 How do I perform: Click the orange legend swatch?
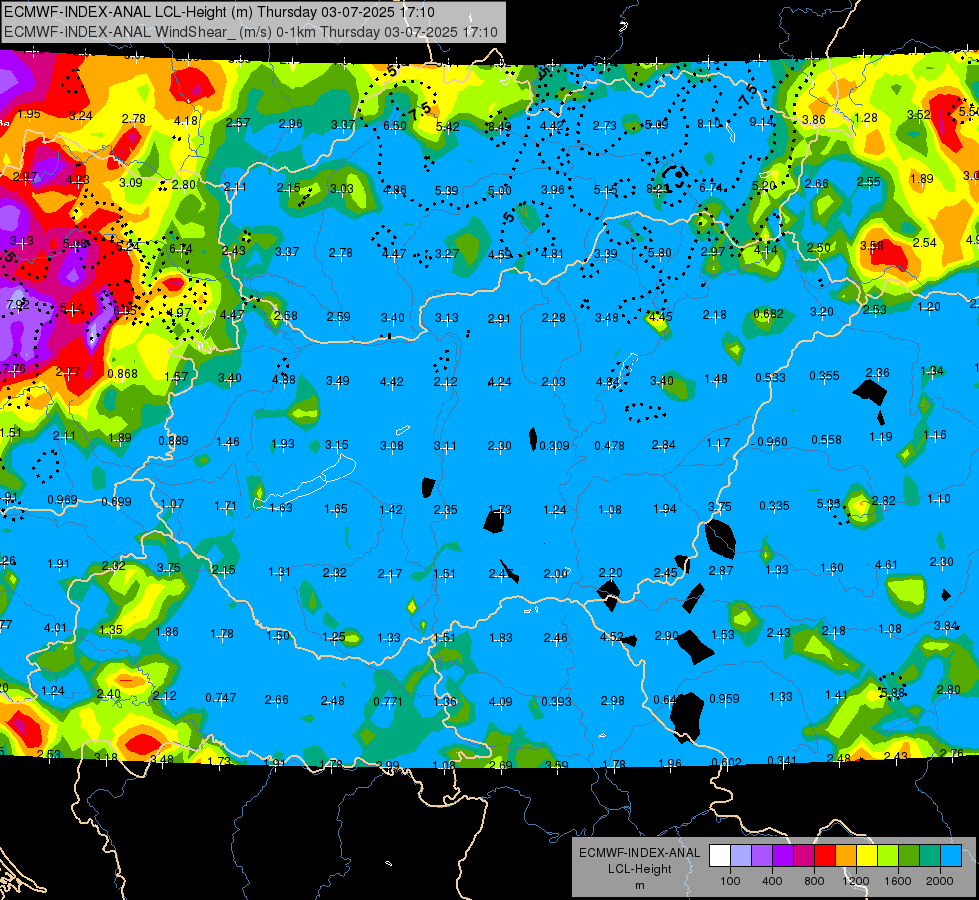846,855
